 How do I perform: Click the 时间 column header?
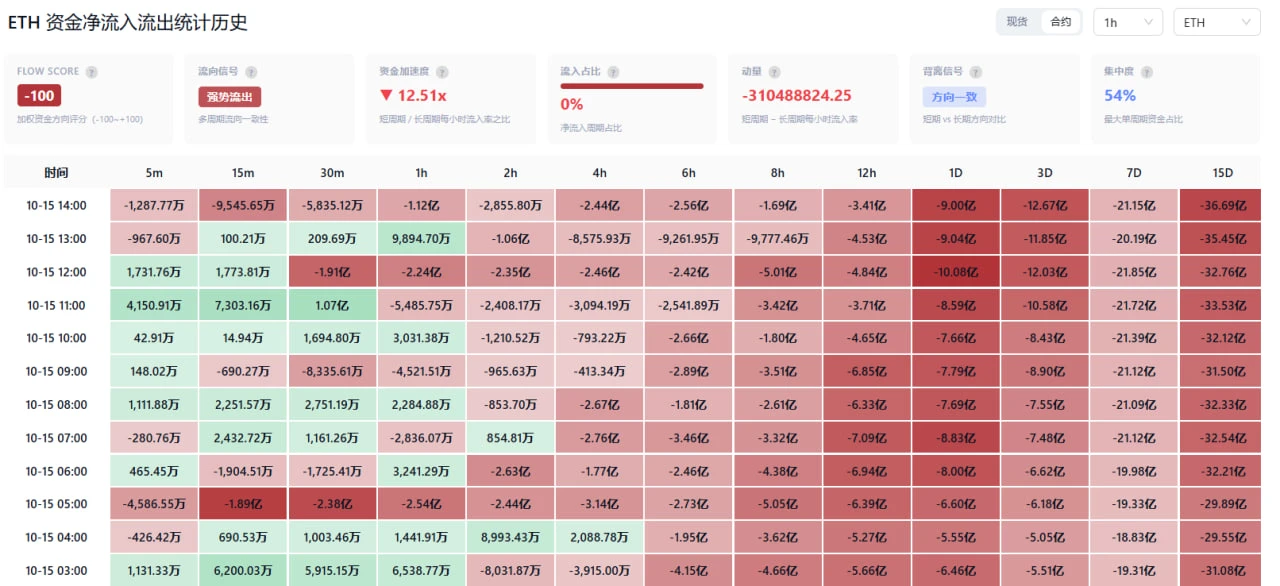57,173
